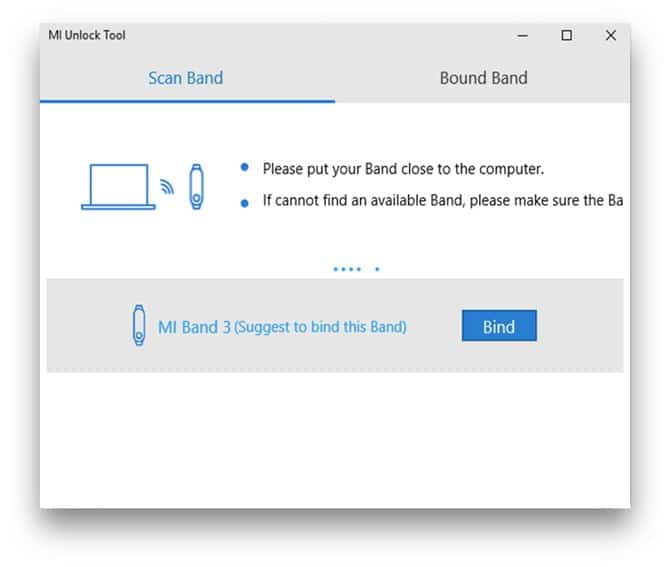Close the MI Unlock Tool window

coord(611,35)
